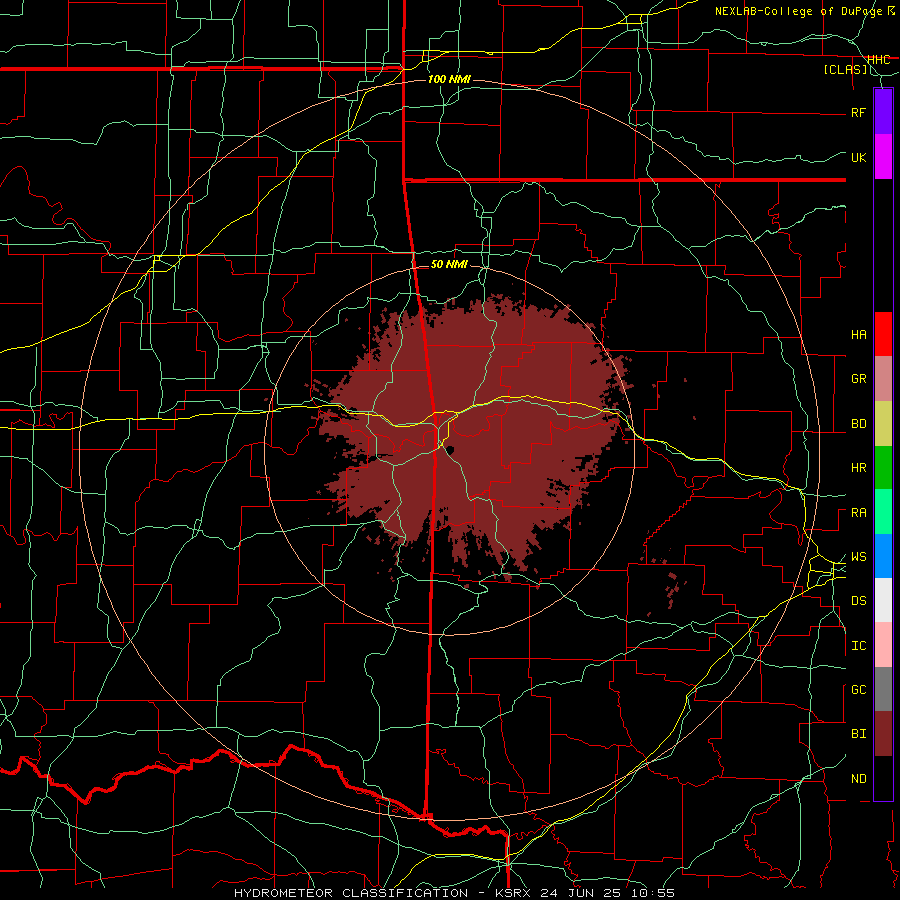900x900 pixels.
Task: Click the RF legend label
Action: (858, 112)
